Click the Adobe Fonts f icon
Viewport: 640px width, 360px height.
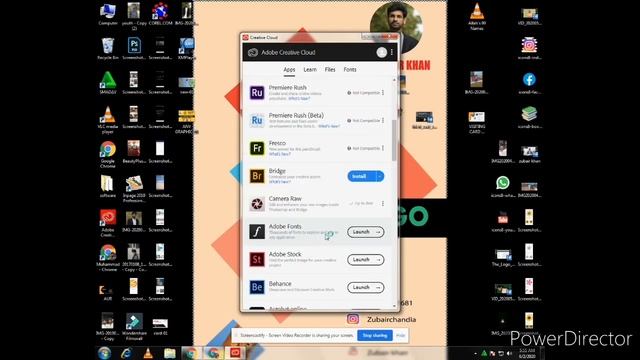point(257,231)
